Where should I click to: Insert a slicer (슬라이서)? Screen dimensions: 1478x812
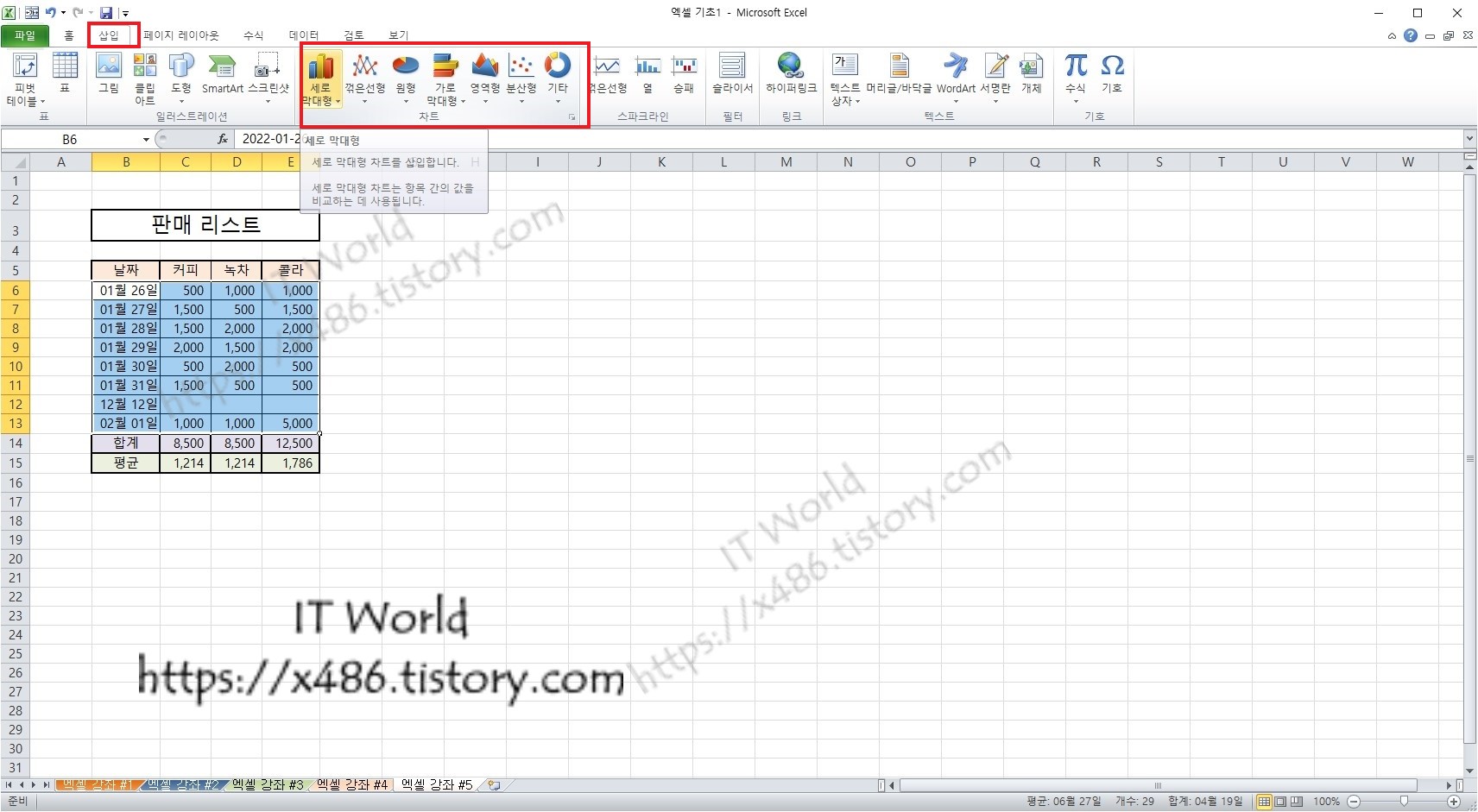(x=732, y=72)
